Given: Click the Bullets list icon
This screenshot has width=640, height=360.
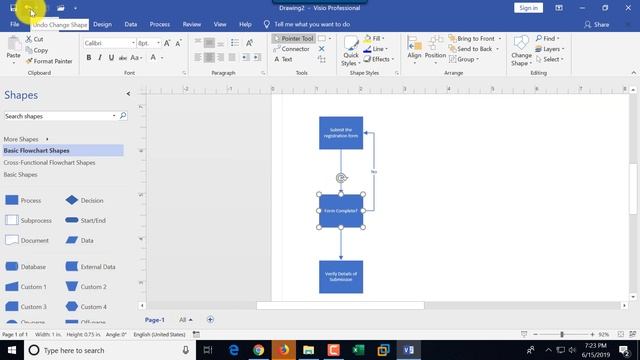Looking at the screenshot, I should tap(235, 42).
